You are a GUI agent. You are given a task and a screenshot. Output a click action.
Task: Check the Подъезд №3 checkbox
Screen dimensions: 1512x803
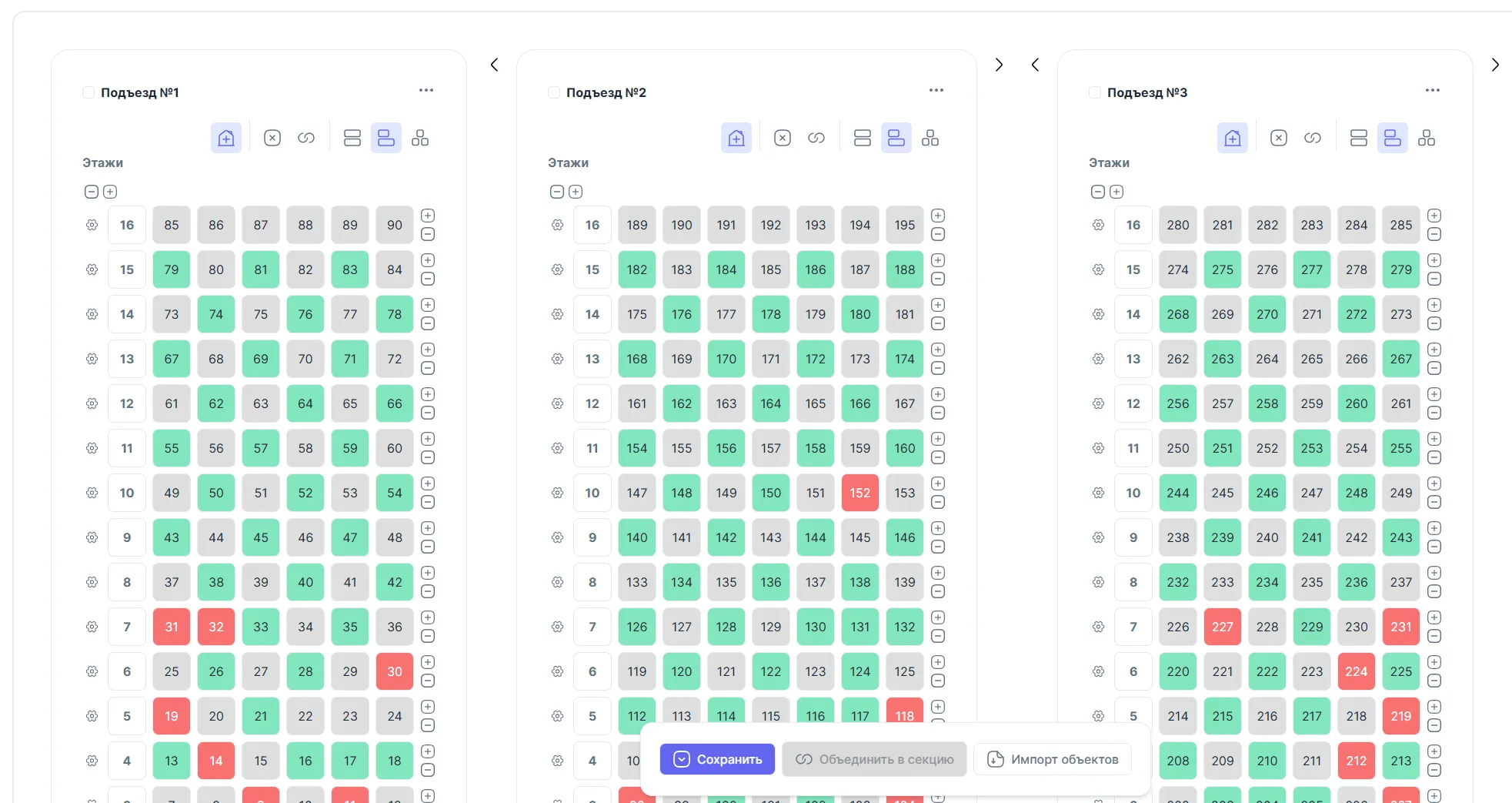point(1095,92)
